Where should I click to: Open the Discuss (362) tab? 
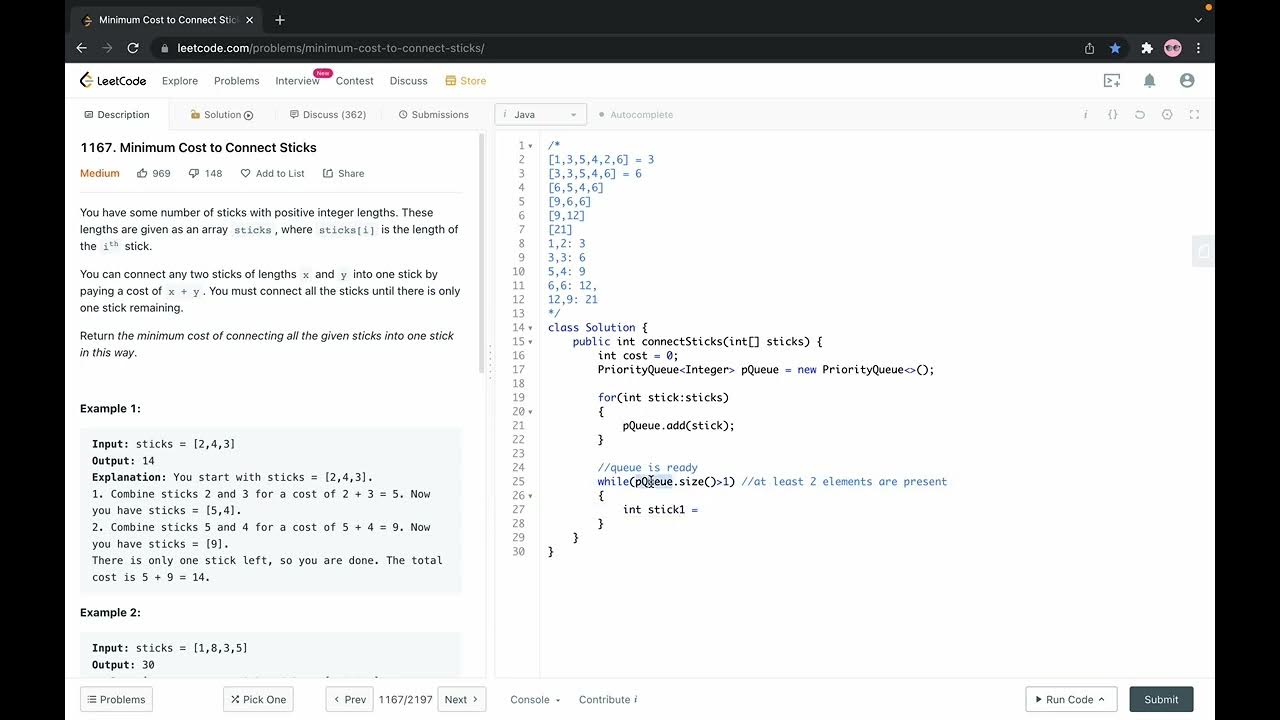click(x=327, y=115)
